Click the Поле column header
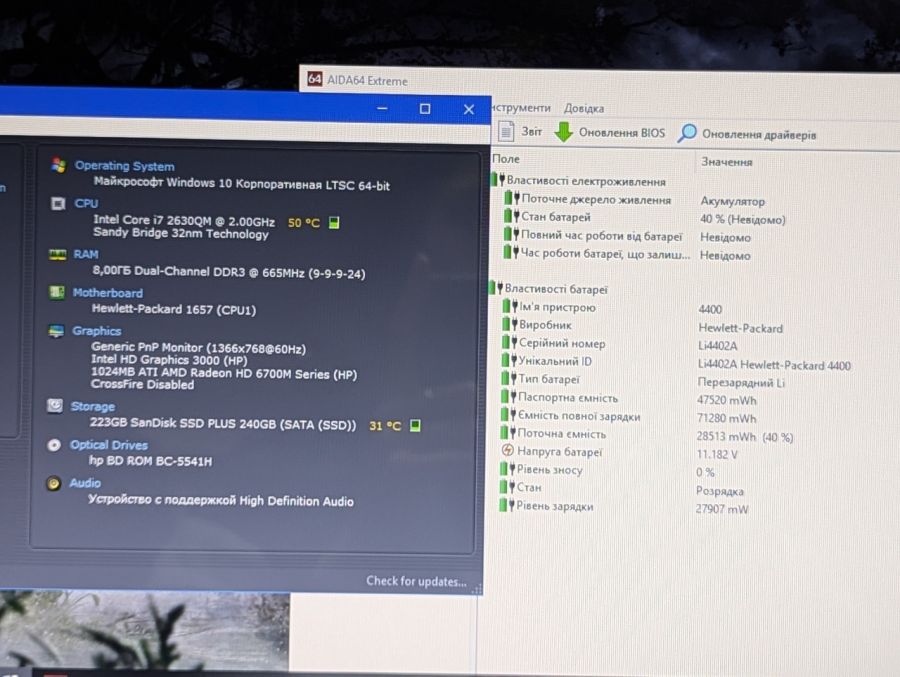This screenshot has width=900, height=677. pos(506,158)
